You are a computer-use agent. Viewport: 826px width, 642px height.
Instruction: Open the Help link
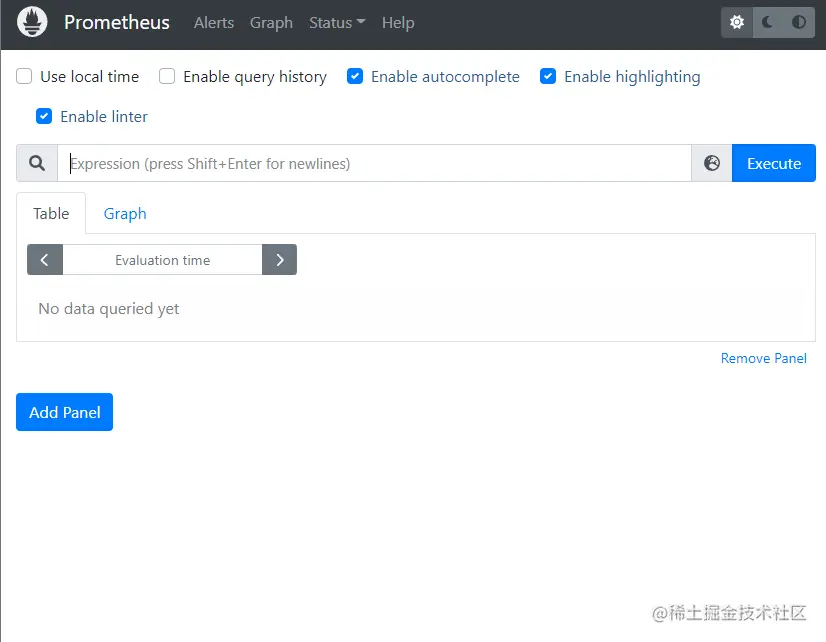pyautogui.click(x=398, y=23)
